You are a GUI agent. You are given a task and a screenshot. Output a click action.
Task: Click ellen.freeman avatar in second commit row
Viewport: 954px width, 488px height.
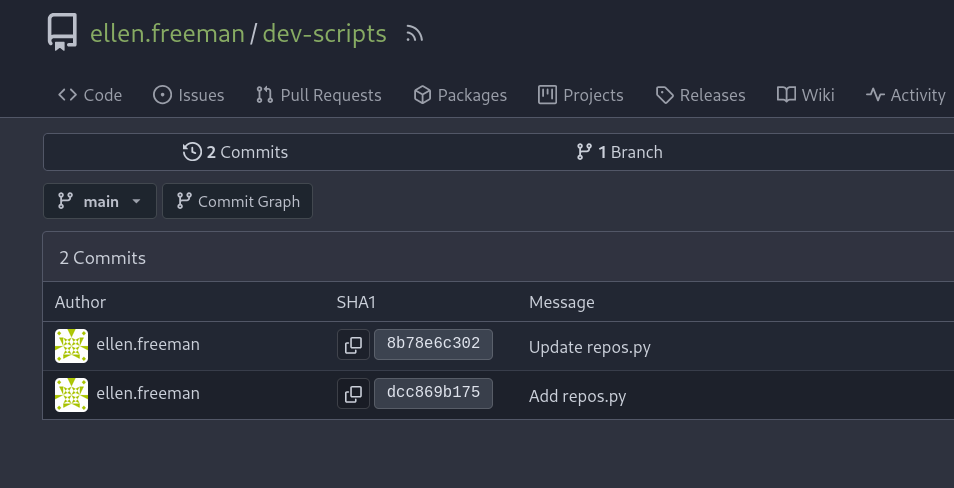[72, 395]
